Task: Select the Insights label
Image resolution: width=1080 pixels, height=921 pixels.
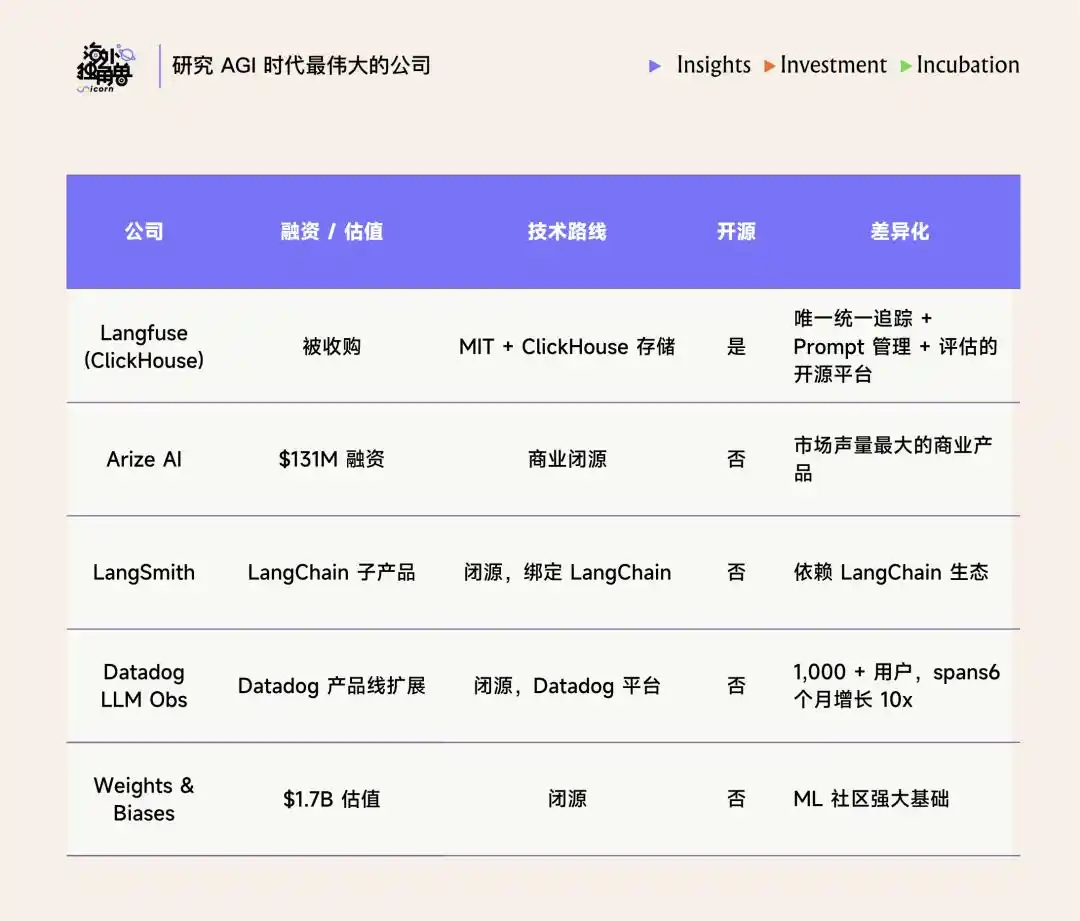Action: (x=714, y=65)
